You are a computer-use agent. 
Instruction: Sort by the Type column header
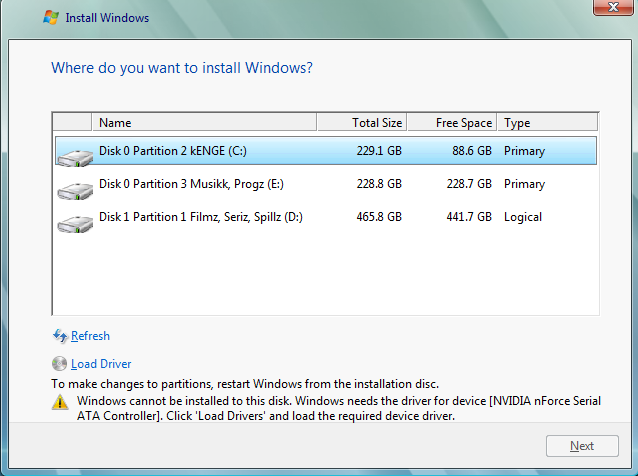pyautogui.click(x=547, y=122)
